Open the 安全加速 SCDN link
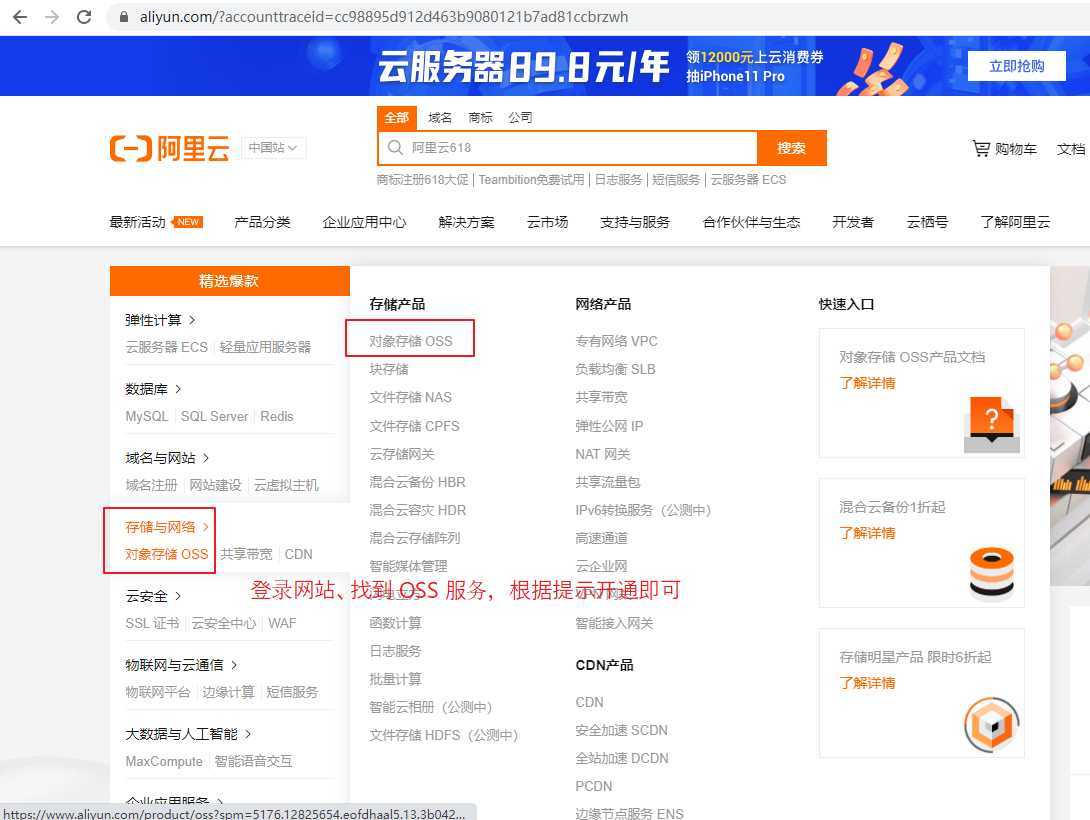 621,730
